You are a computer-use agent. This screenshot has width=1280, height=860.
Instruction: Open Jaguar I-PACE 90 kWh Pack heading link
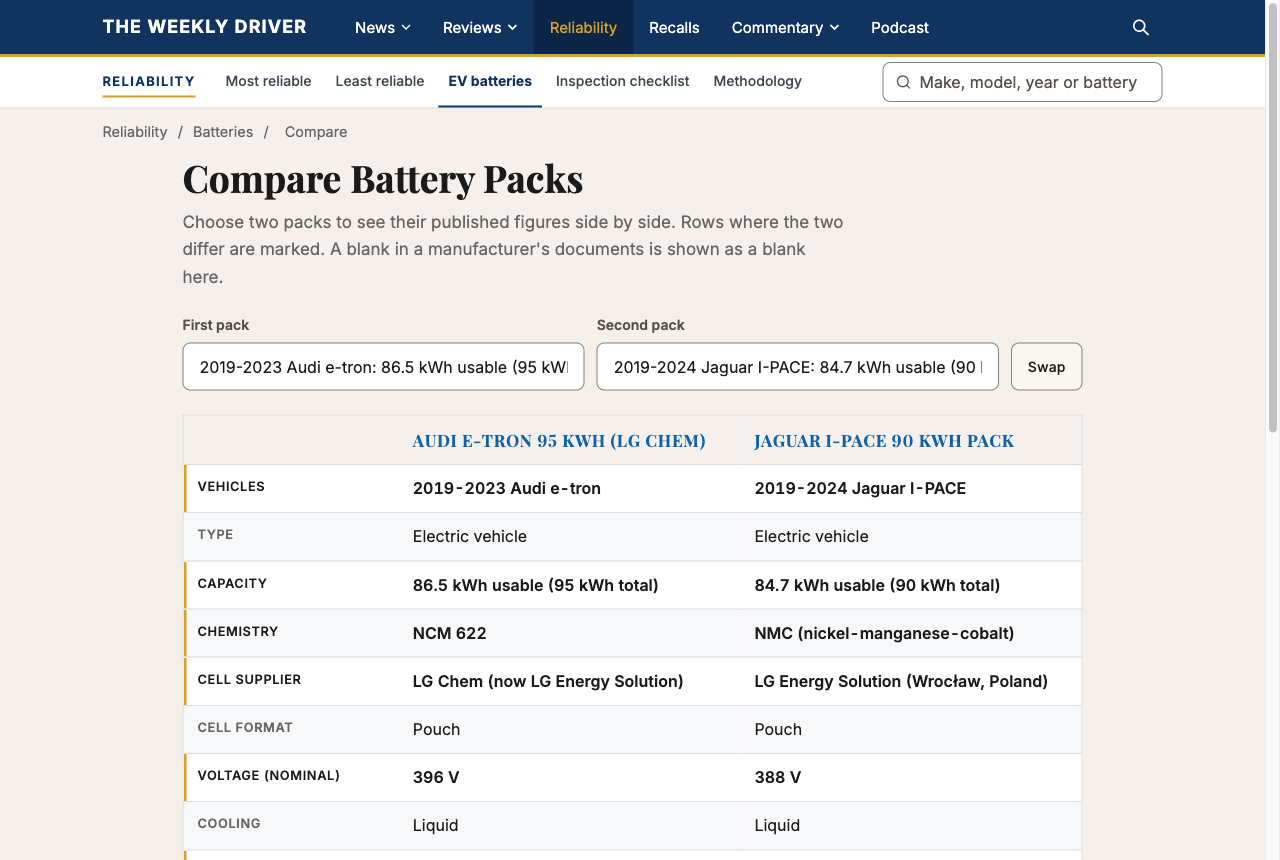point(884,441)
